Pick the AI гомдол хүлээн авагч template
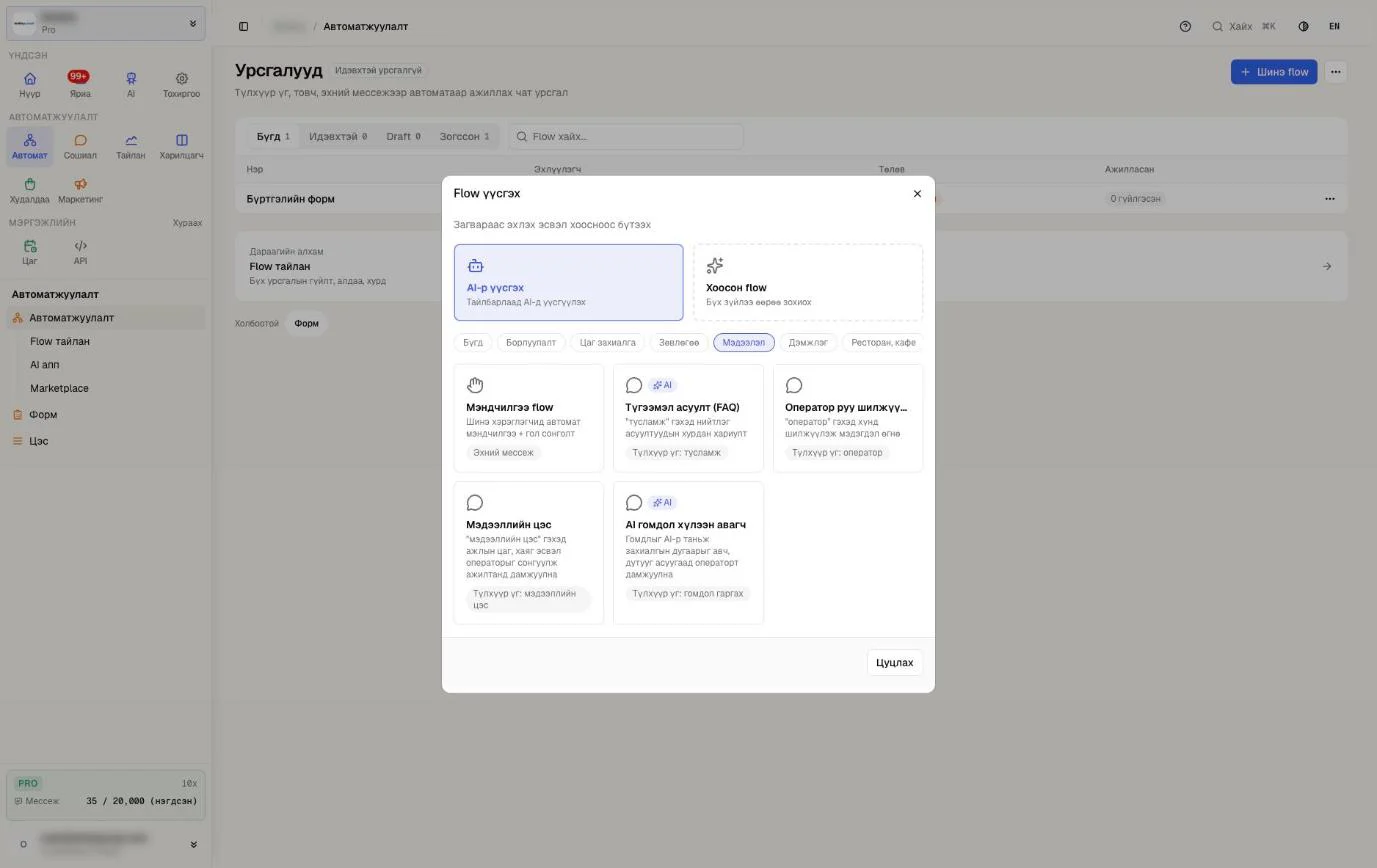The height and width of the screenshot is (868, 1377). tap(688, 553)
